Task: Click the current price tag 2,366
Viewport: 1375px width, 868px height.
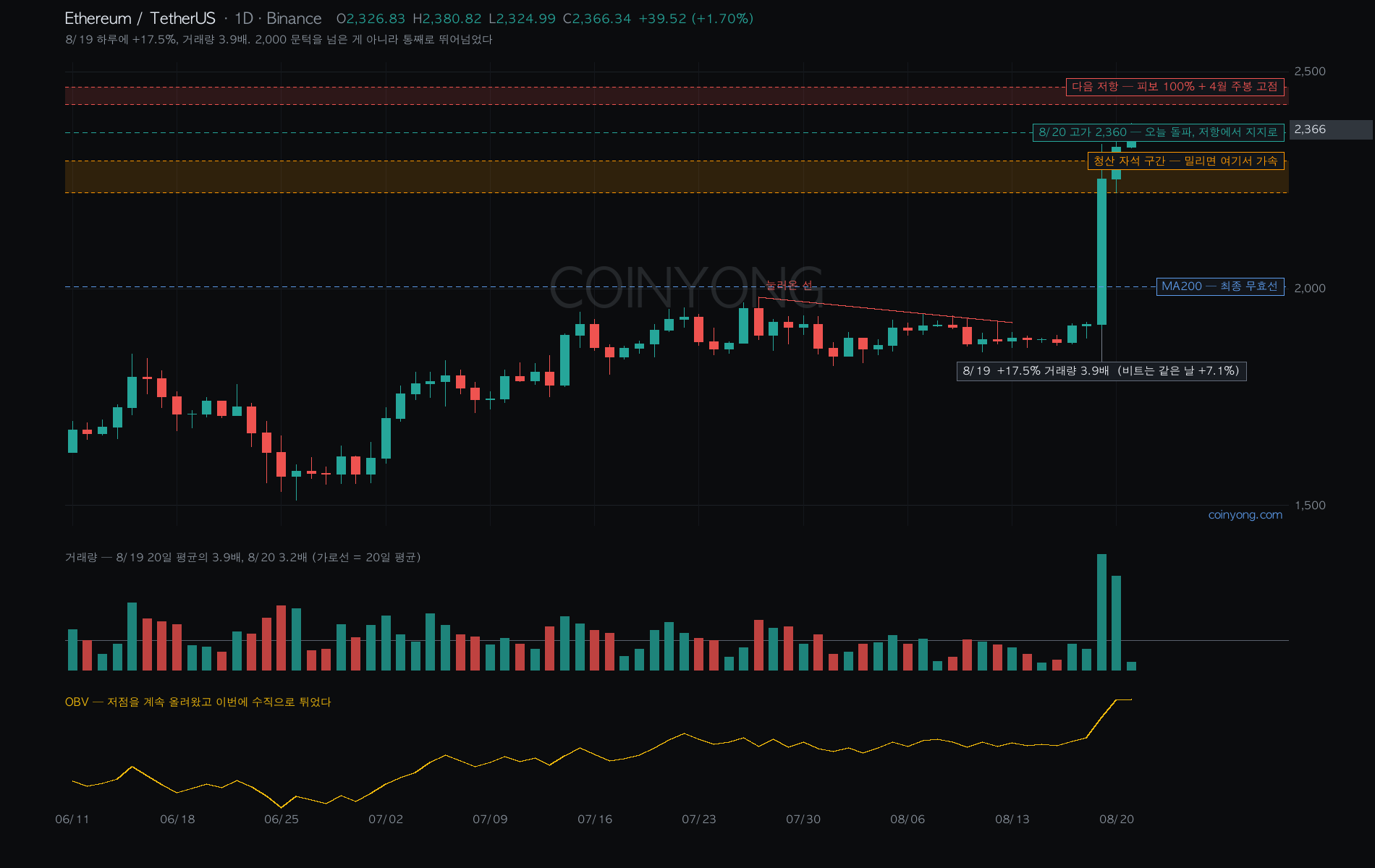Action: click(x=1330, y=129)
